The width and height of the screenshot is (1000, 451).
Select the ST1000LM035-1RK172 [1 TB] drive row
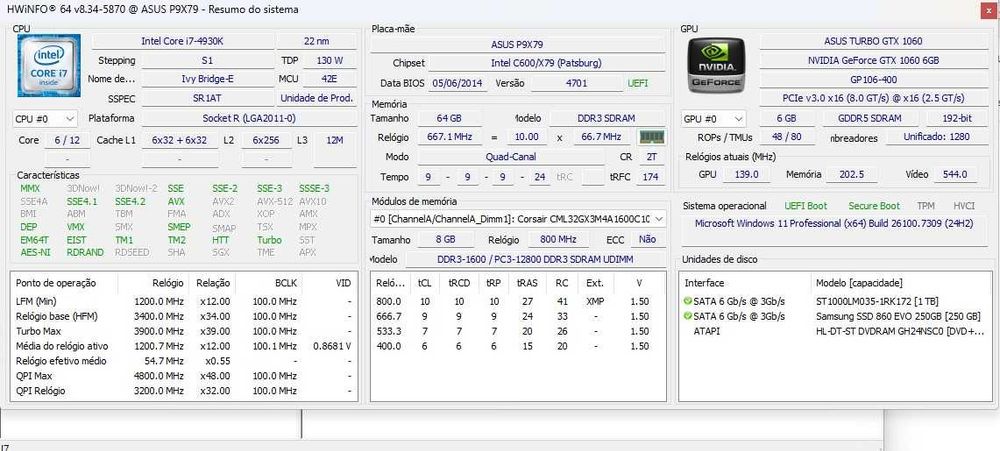point(835,301)
